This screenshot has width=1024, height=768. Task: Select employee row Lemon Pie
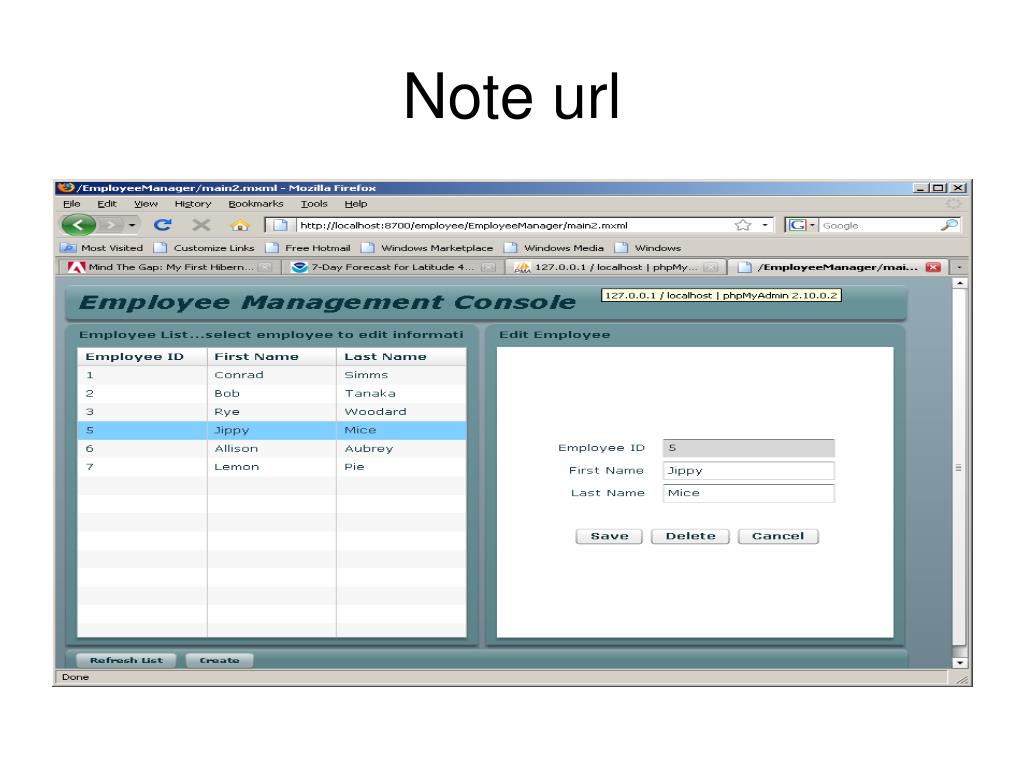coord(272,467)
